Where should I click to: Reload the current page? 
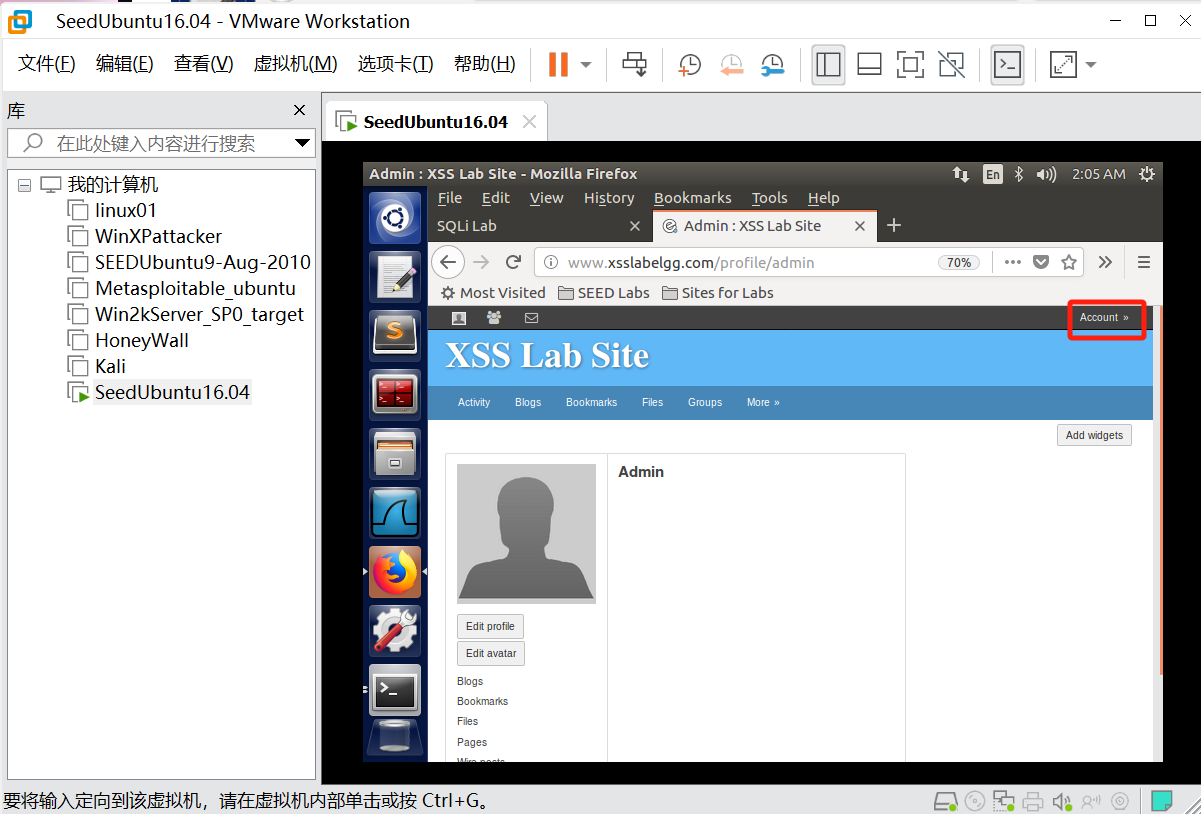point(513,262)
